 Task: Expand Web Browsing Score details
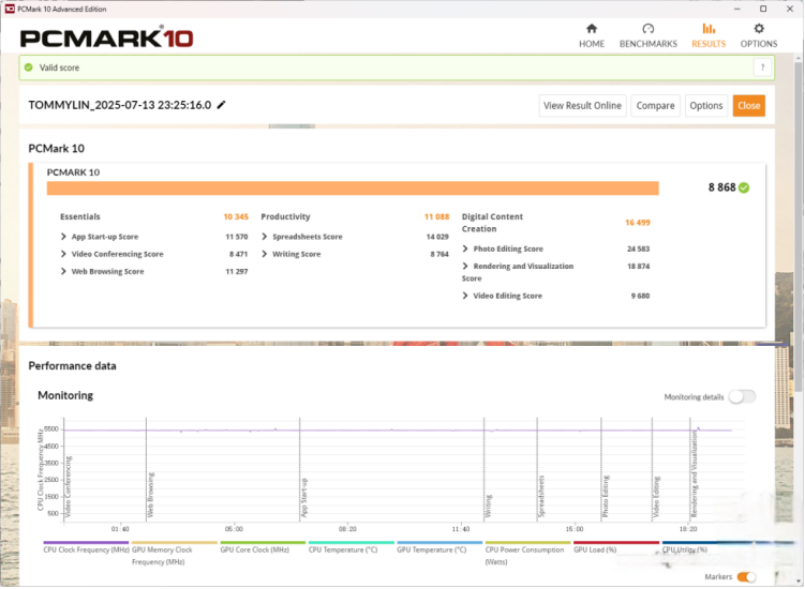tap(63, 271)
